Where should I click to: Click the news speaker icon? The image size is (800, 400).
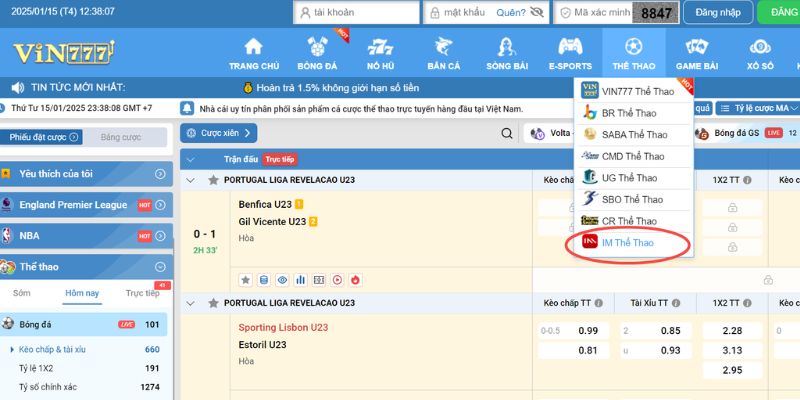coord(17,88)
